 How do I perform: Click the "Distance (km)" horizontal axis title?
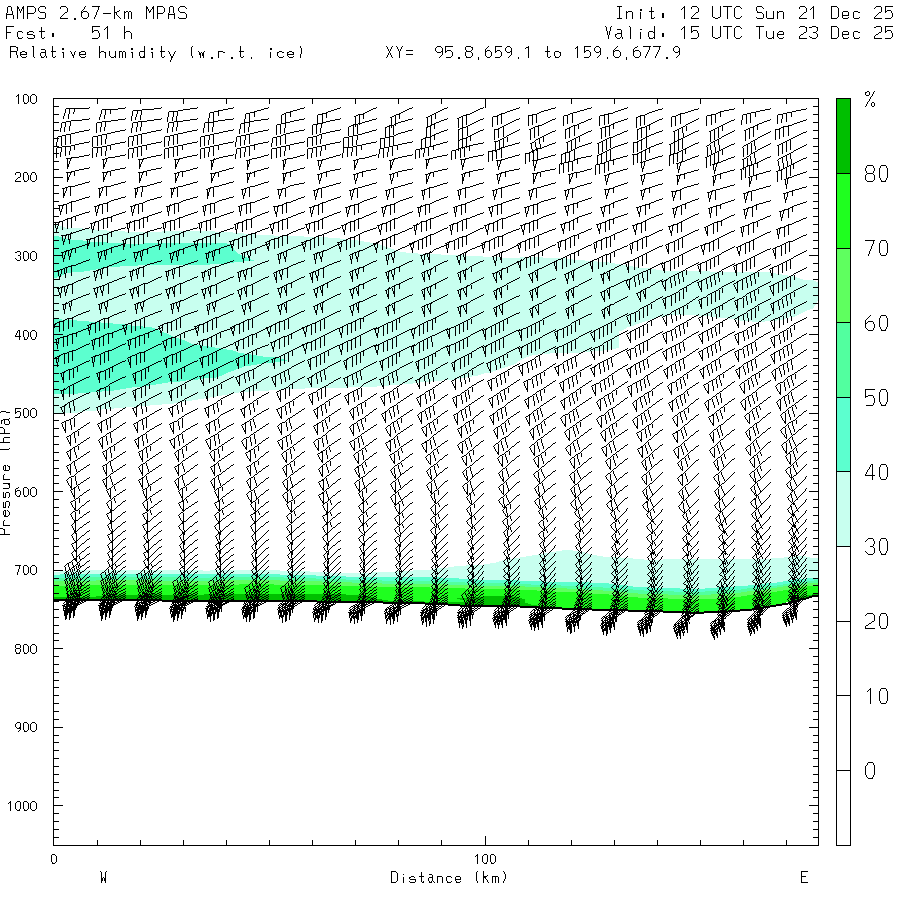click(448, 878)
